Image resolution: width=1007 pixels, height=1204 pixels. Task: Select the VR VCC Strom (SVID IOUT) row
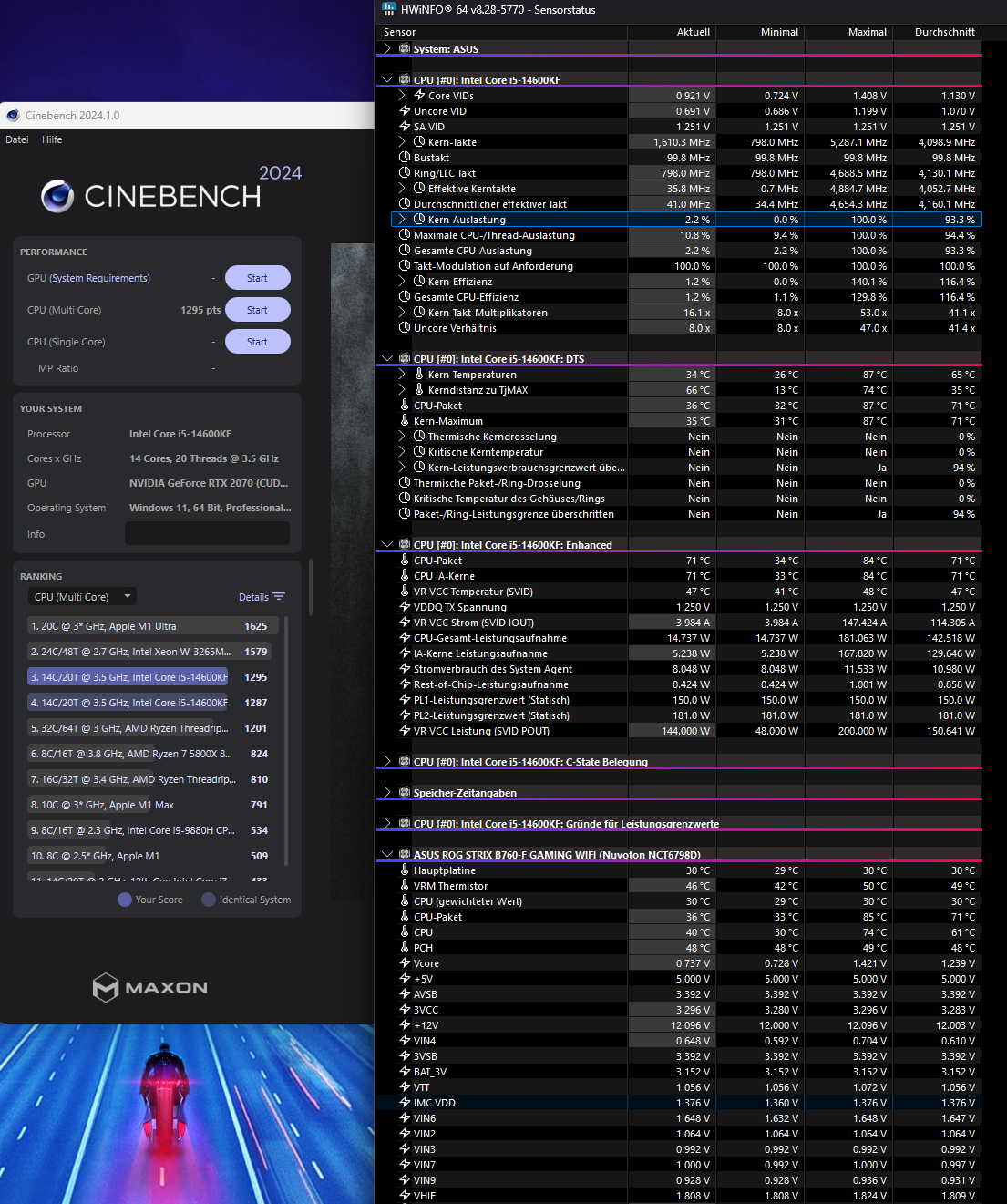(679, 623)
